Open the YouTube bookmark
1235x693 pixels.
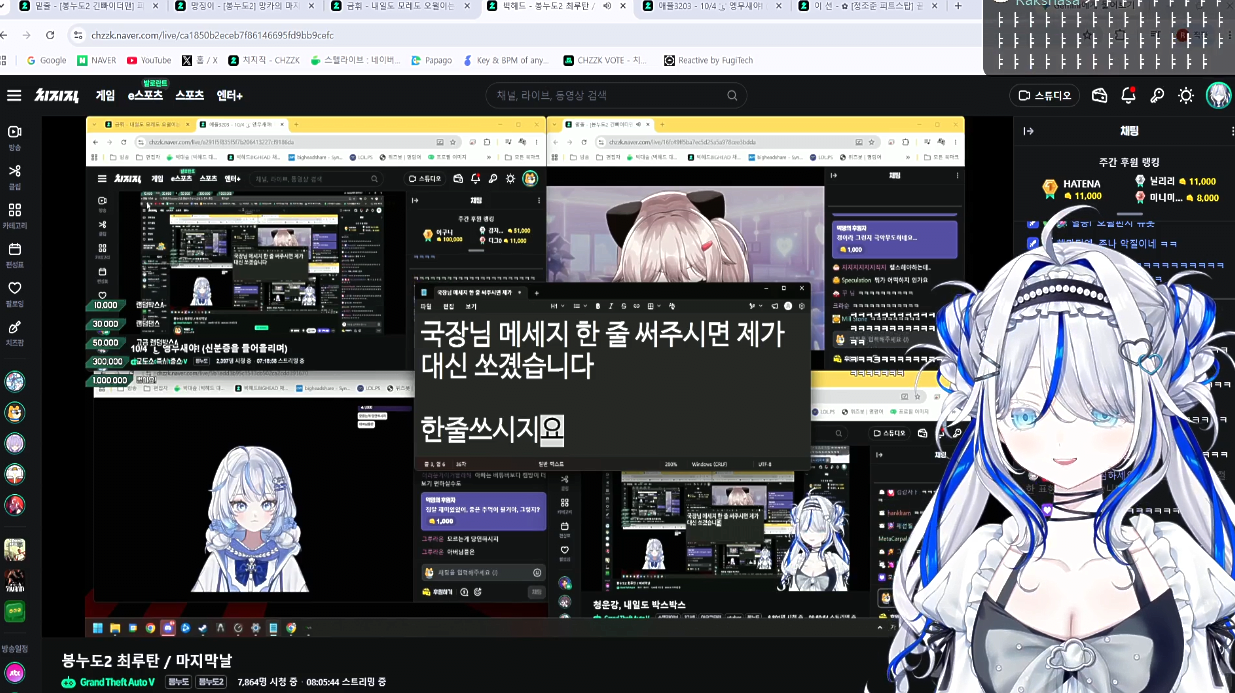(x=149, y=60)
